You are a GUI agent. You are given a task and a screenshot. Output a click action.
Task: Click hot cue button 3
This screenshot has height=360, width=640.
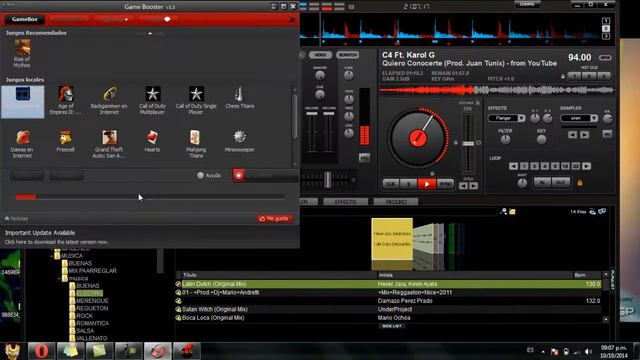[604, 76]
